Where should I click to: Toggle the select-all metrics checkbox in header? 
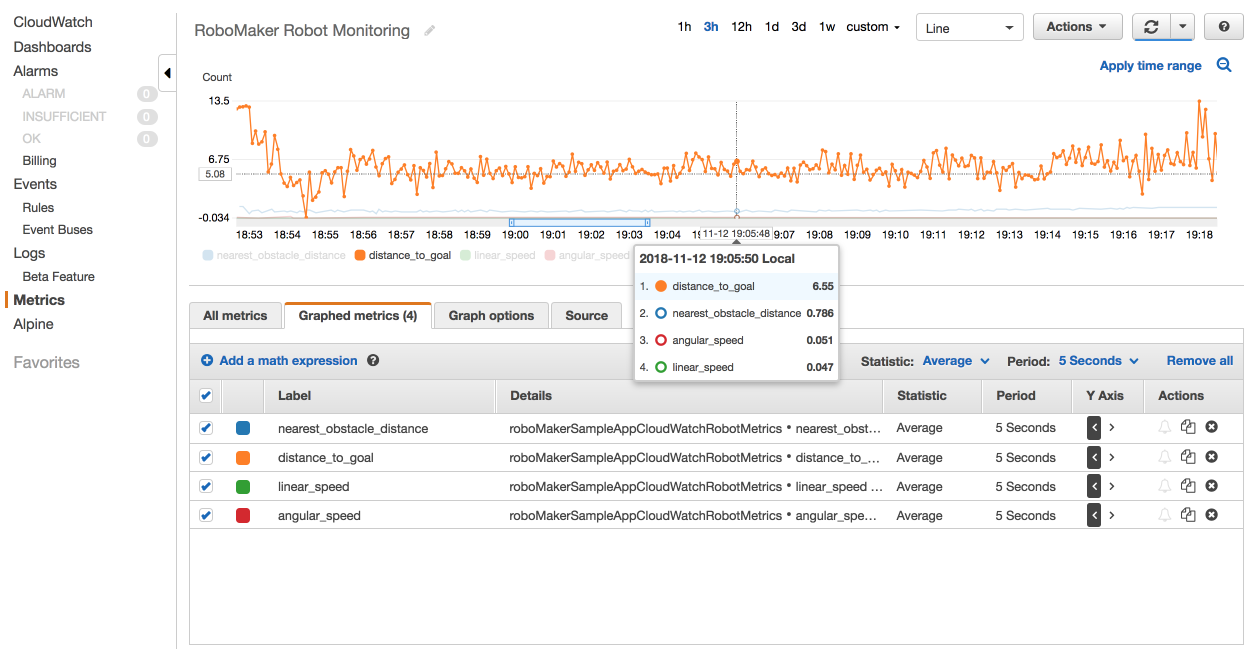(206, 396)
